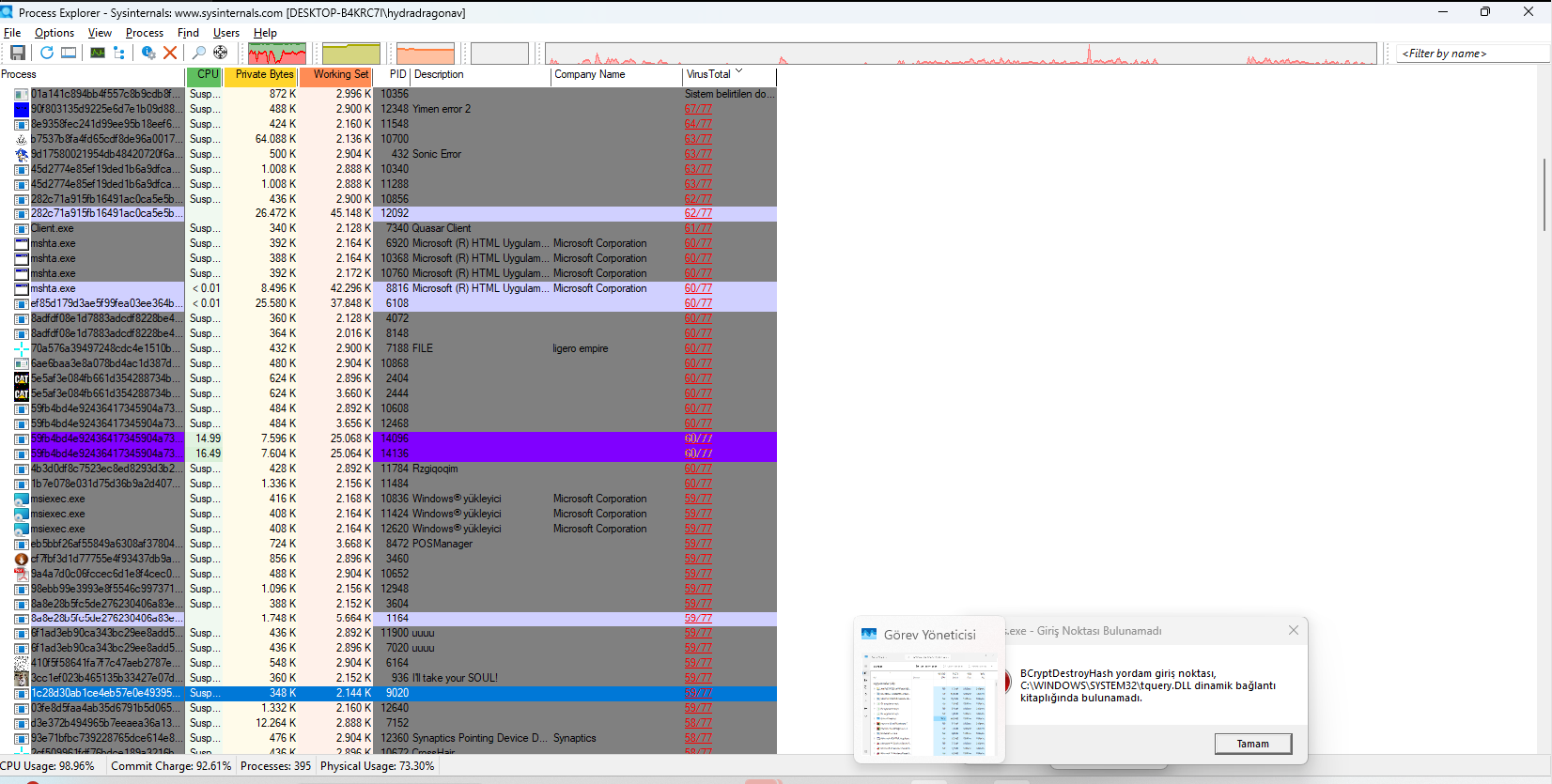Click the Commit Charge status bar entry

click(x=171, y=766)
